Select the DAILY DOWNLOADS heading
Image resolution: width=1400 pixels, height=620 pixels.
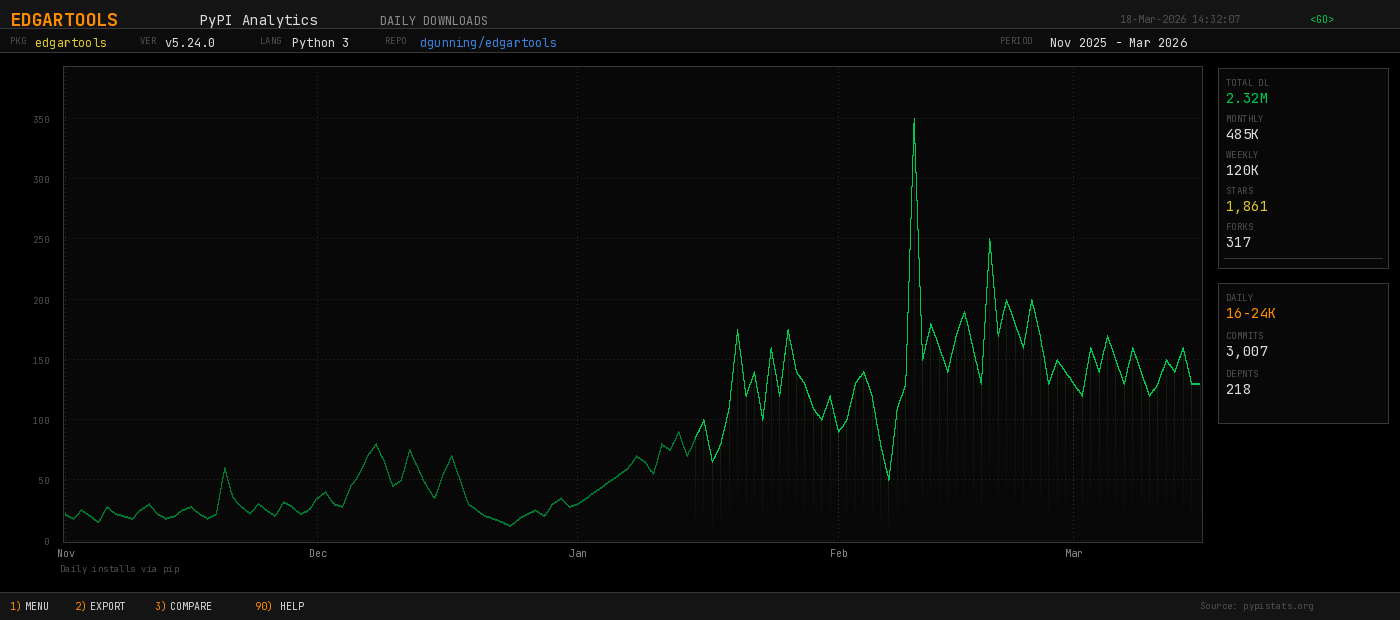click(x=434, y=21)
